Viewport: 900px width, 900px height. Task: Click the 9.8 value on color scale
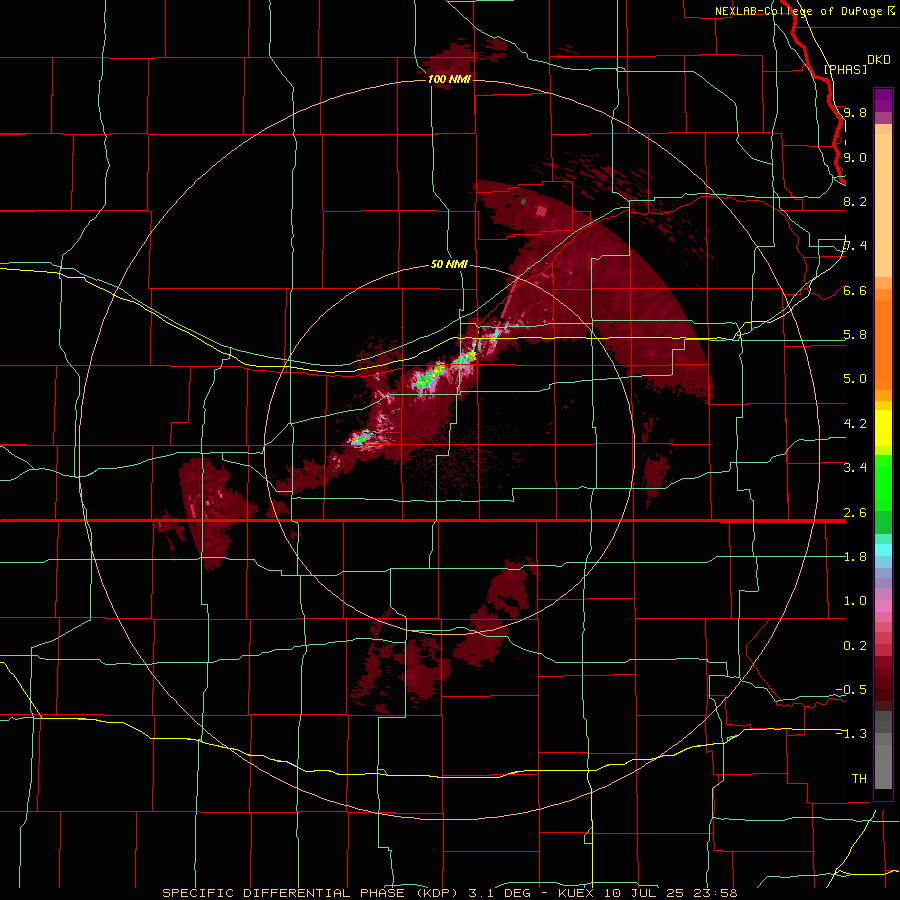855,112
